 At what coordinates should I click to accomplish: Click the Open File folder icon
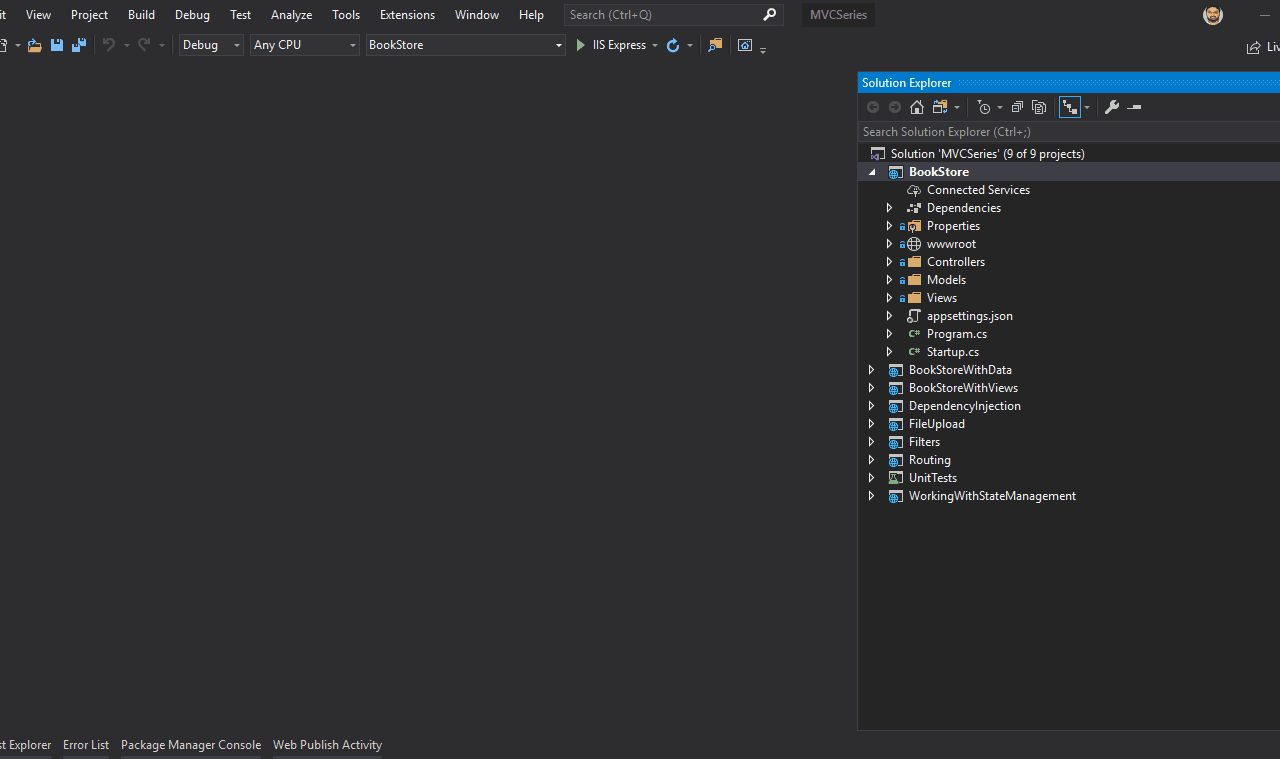pyautogui.click(x=34, y=45)
